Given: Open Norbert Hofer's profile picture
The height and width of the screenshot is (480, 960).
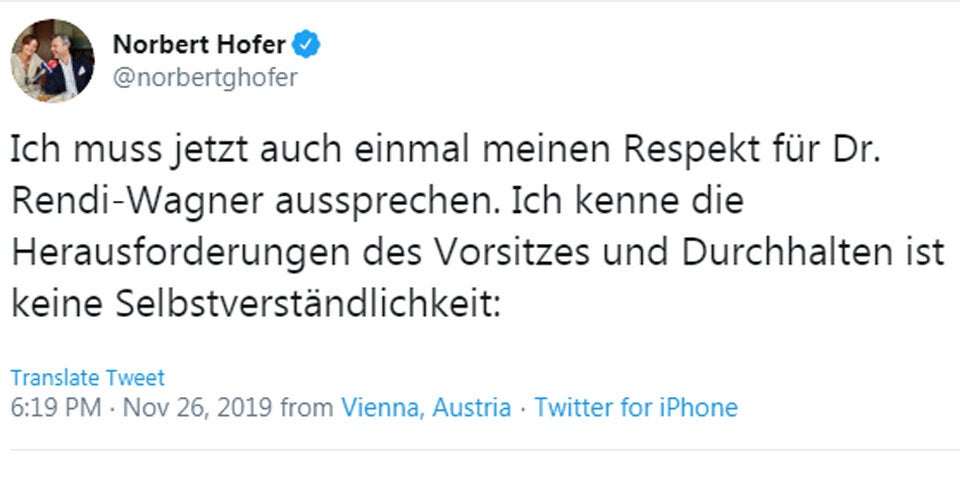Looking at the screenshot, I should 52,61.
